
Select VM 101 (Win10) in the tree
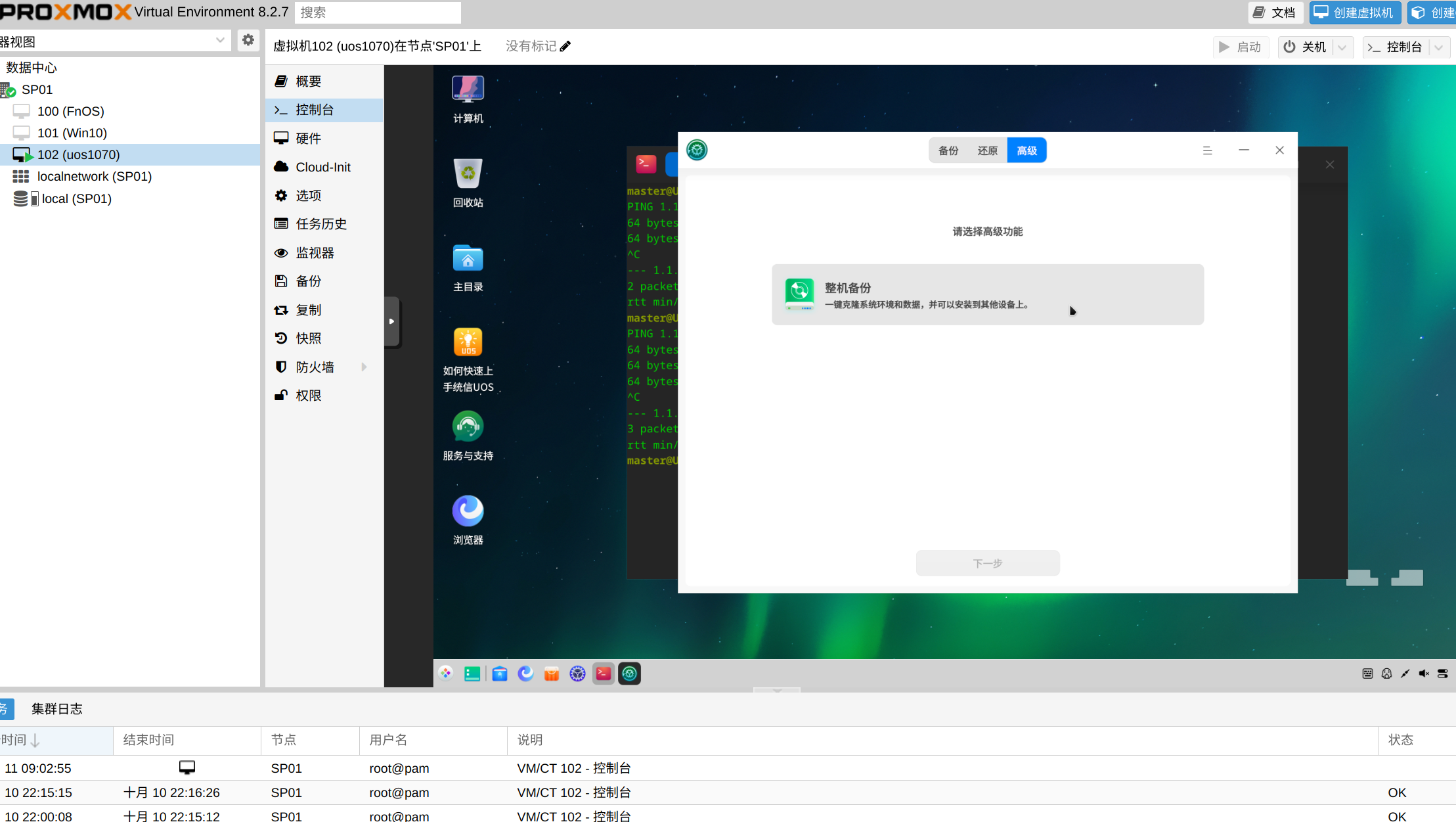[x=130, y=133]
